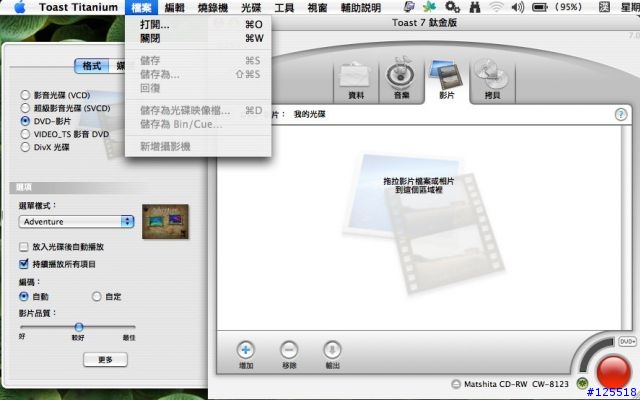Uncheck 持續播放所有項目 checkbox
The image size is (640, 400).
[24, 264]
